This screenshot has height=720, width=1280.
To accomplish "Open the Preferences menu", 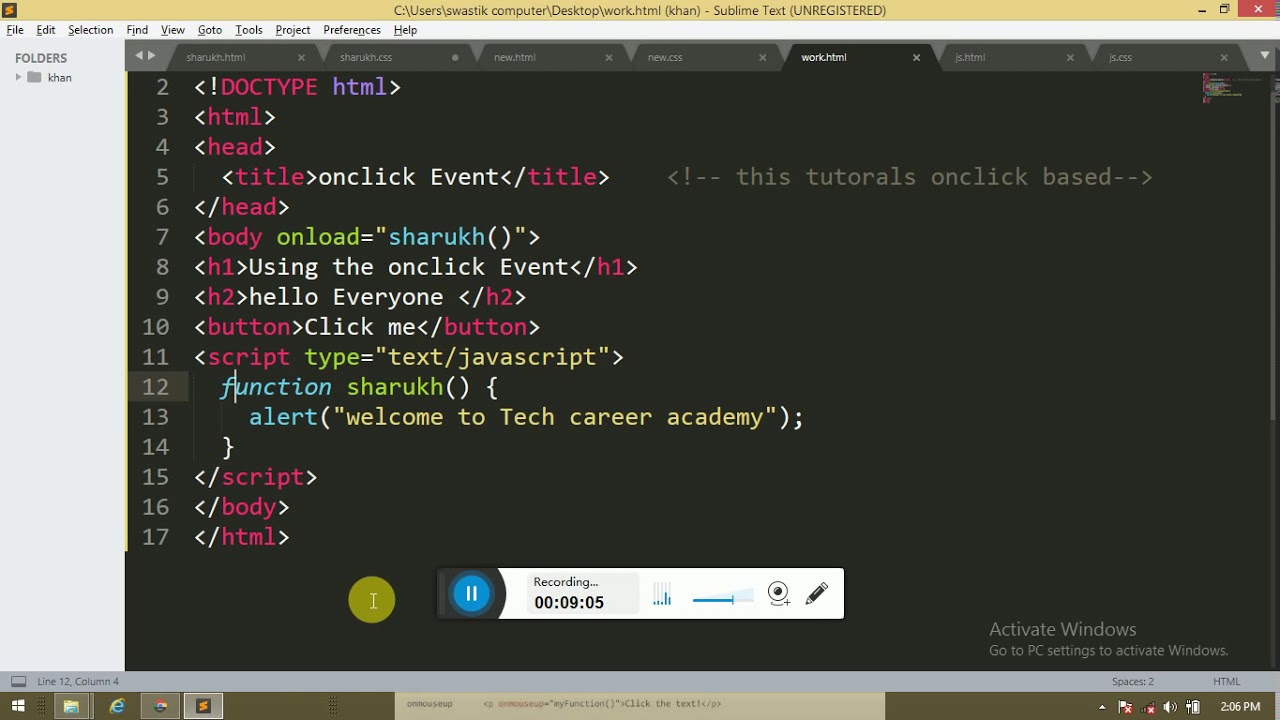I will [352, 30].
